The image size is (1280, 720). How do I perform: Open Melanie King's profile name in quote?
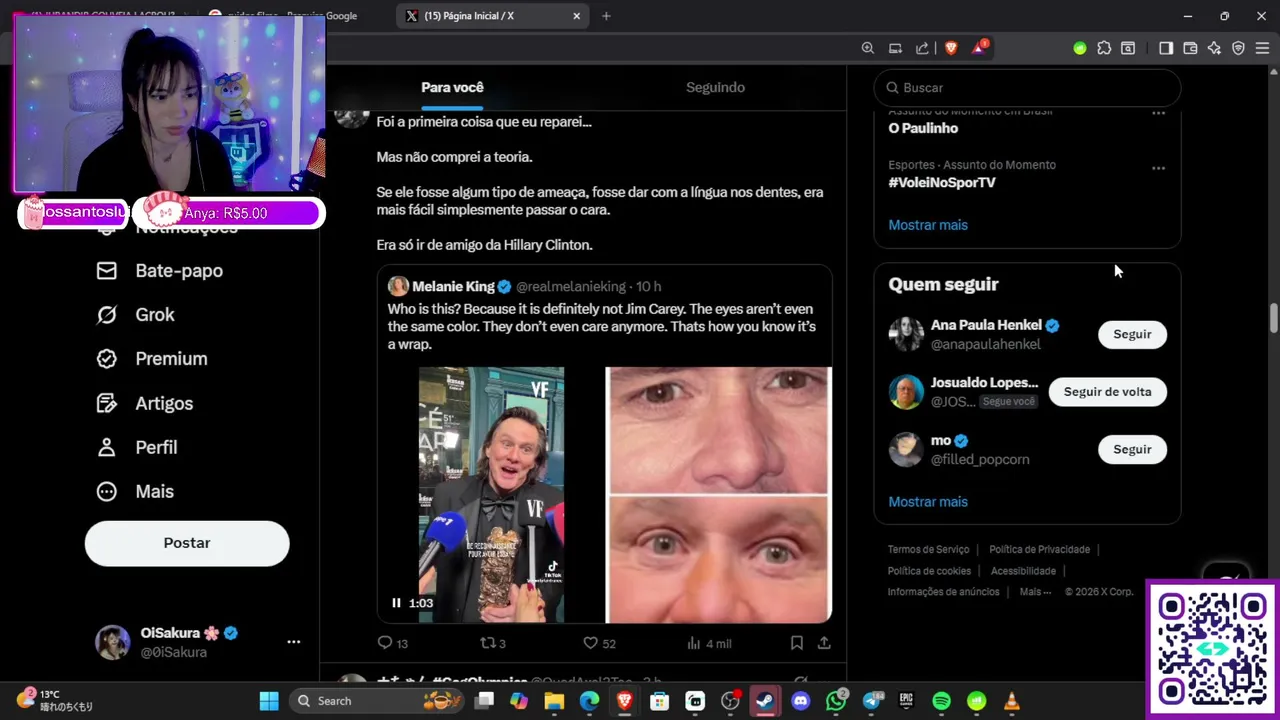[x=453, y=287]
